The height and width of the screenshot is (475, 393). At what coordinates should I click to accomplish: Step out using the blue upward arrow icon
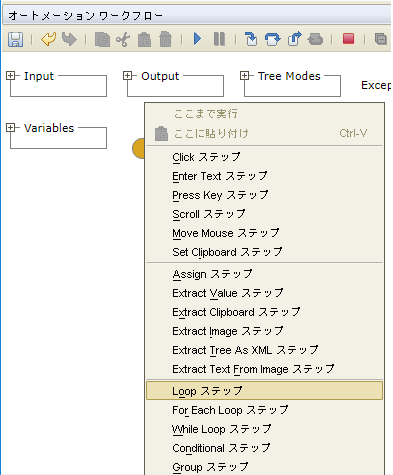[294, 39]
